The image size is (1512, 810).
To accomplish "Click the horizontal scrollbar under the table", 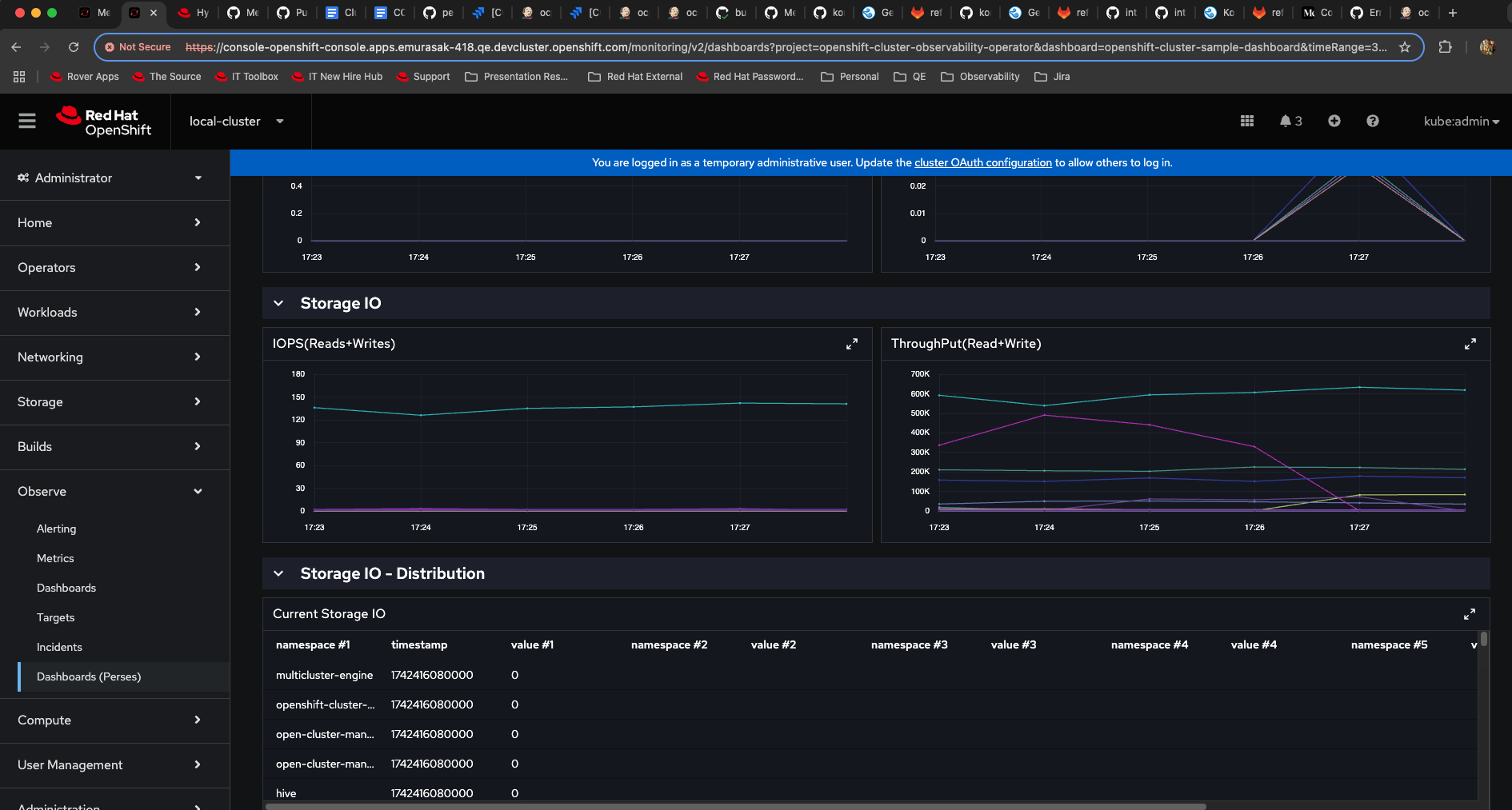I will [734, 806].
